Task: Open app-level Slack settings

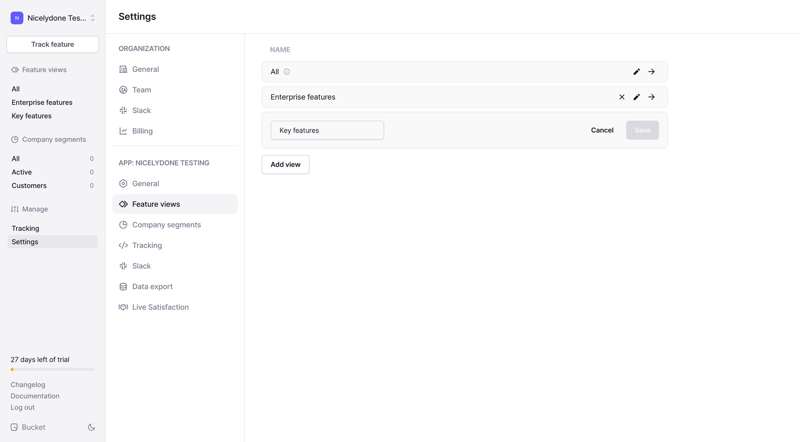Action: click(x=174, y=266)
